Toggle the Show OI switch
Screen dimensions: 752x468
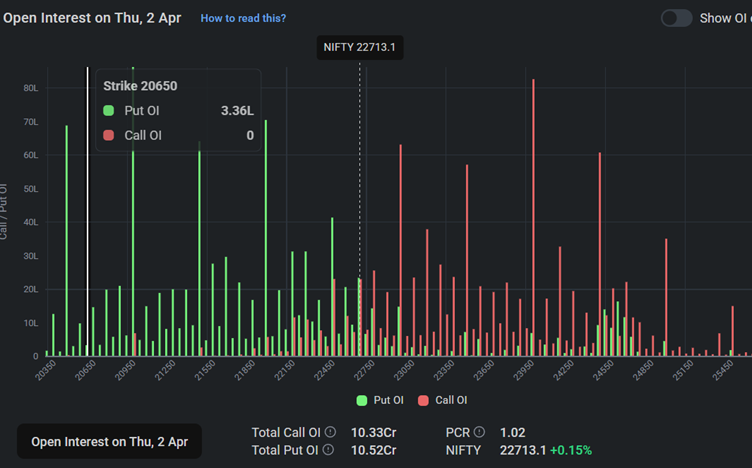point(677,18)
